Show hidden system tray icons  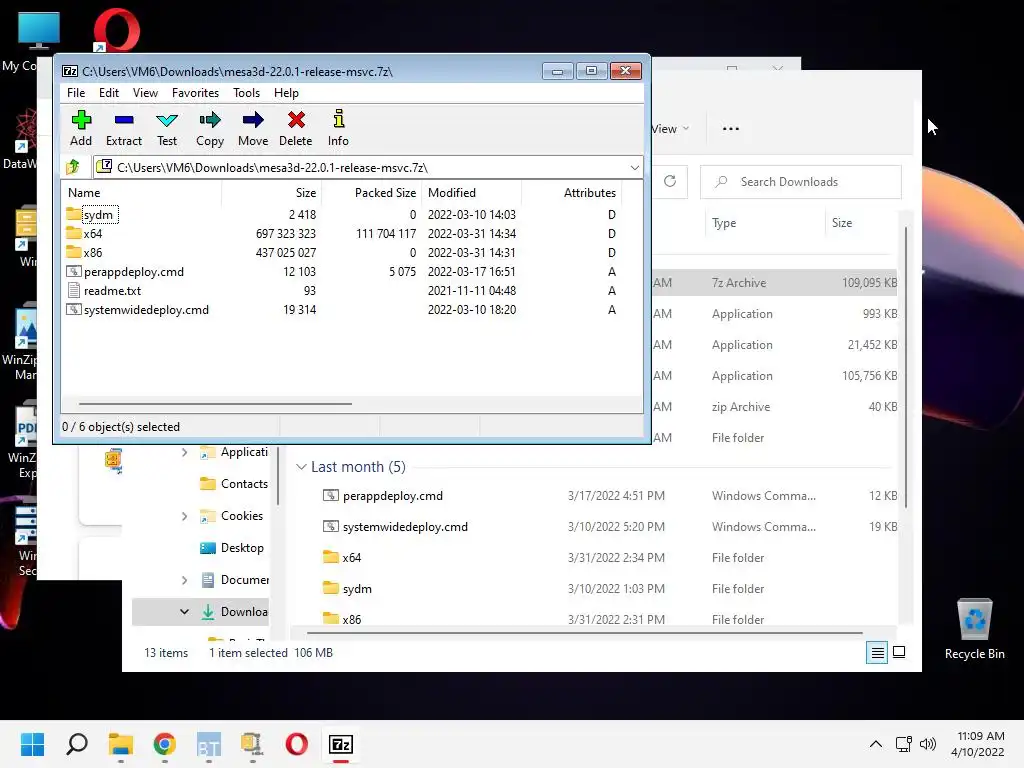coord(876,744)
